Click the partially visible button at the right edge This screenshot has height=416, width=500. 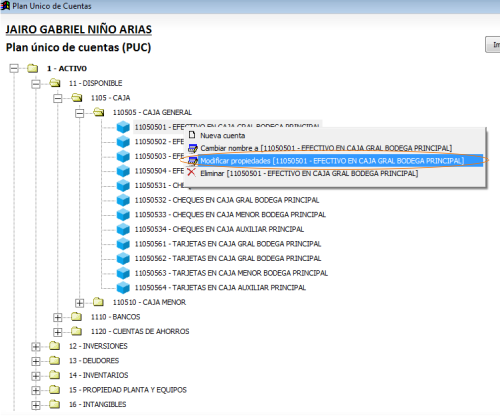tap(493, 44)
